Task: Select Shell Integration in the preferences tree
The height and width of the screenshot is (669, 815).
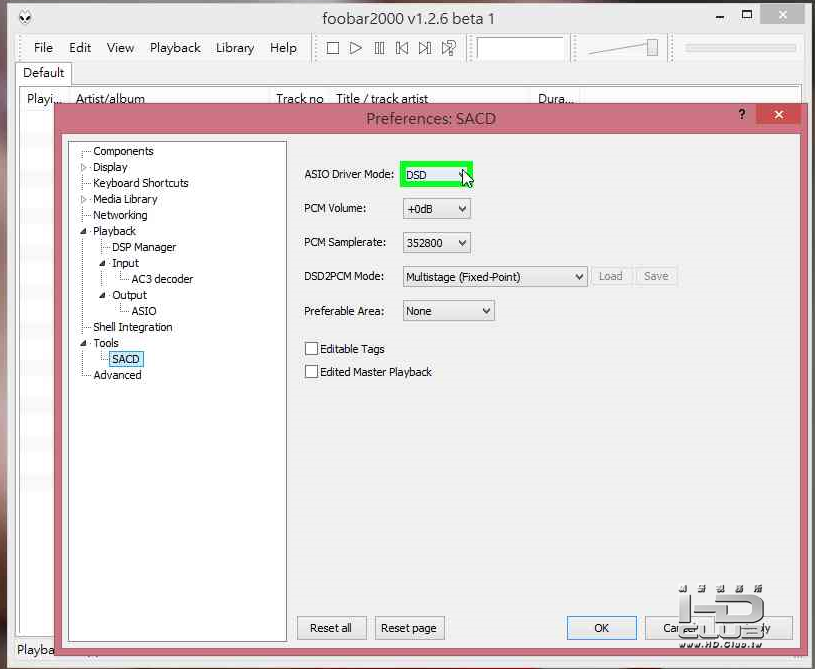Action: (133, 327)
